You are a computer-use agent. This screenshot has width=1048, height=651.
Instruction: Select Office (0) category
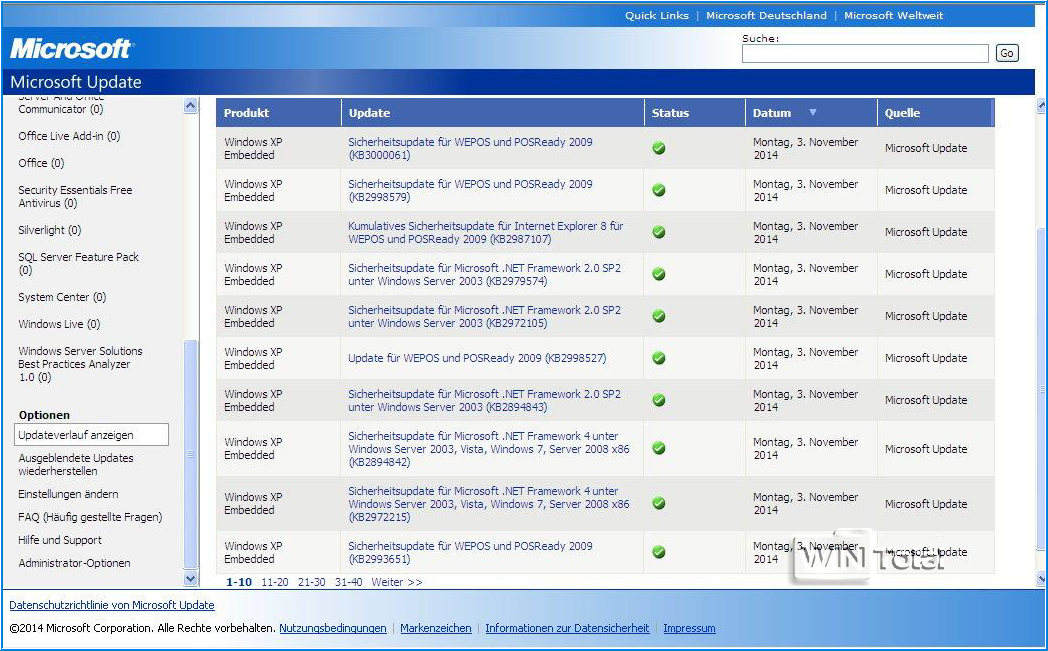(41, 163)
